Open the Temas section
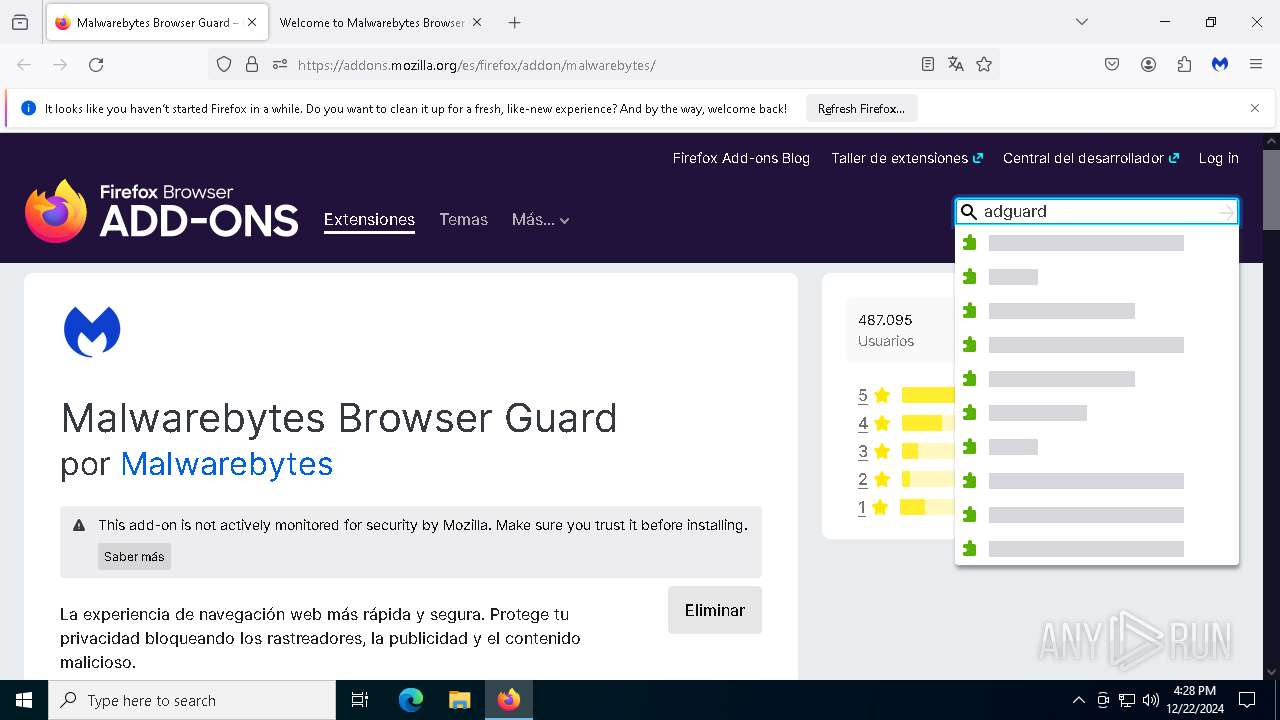 point(464,220)
